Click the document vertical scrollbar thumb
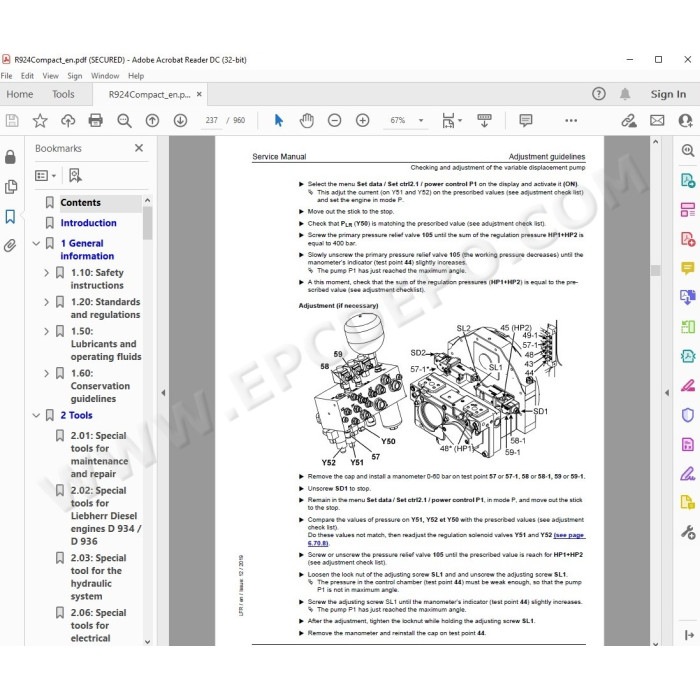This screenshot has width=700, height=700. point(655,271)
